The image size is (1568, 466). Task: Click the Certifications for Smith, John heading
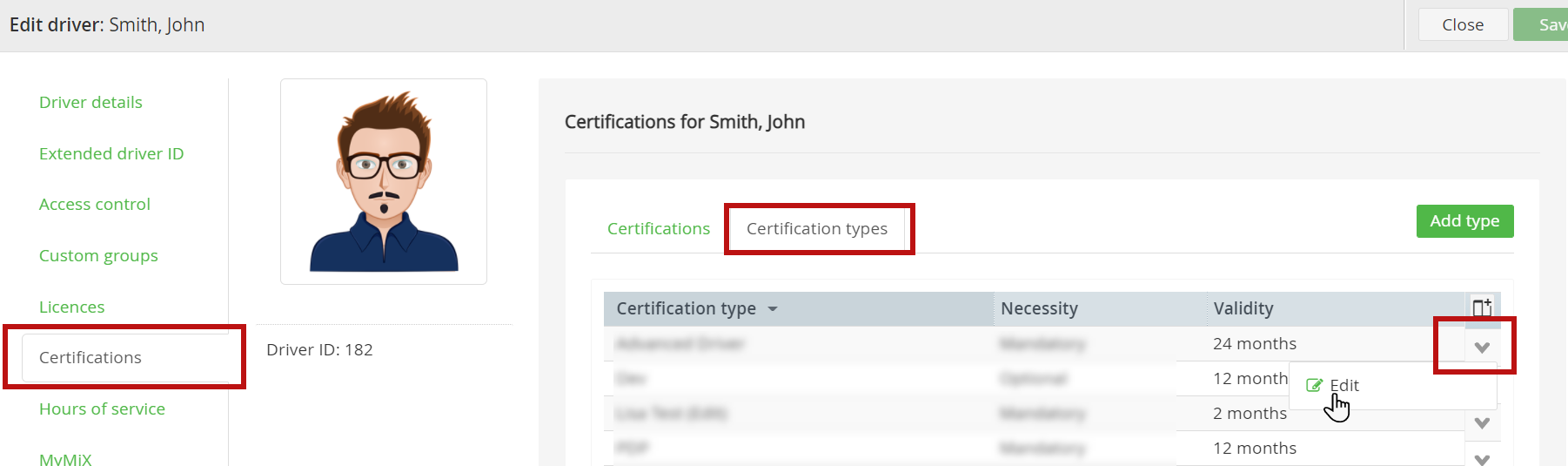[685, 122]
